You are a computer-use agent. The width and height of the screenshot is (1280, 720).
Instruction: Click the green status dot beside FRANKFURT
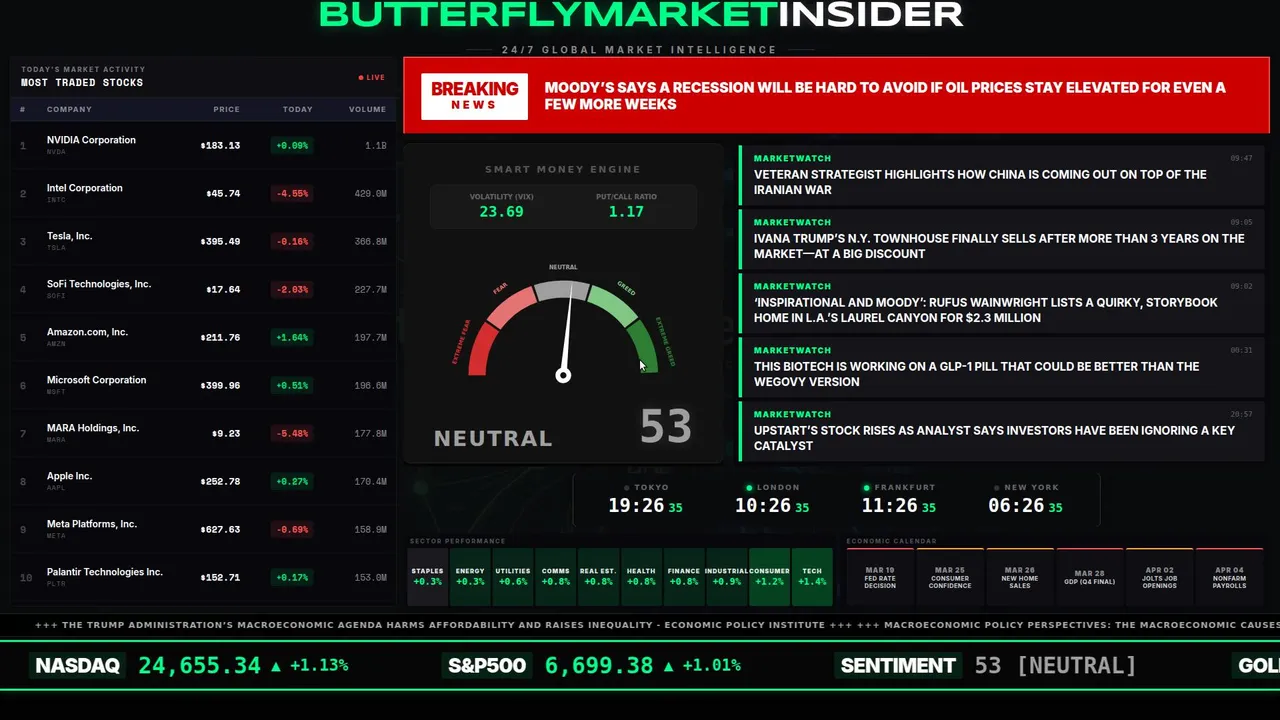[x=866, y=488]
